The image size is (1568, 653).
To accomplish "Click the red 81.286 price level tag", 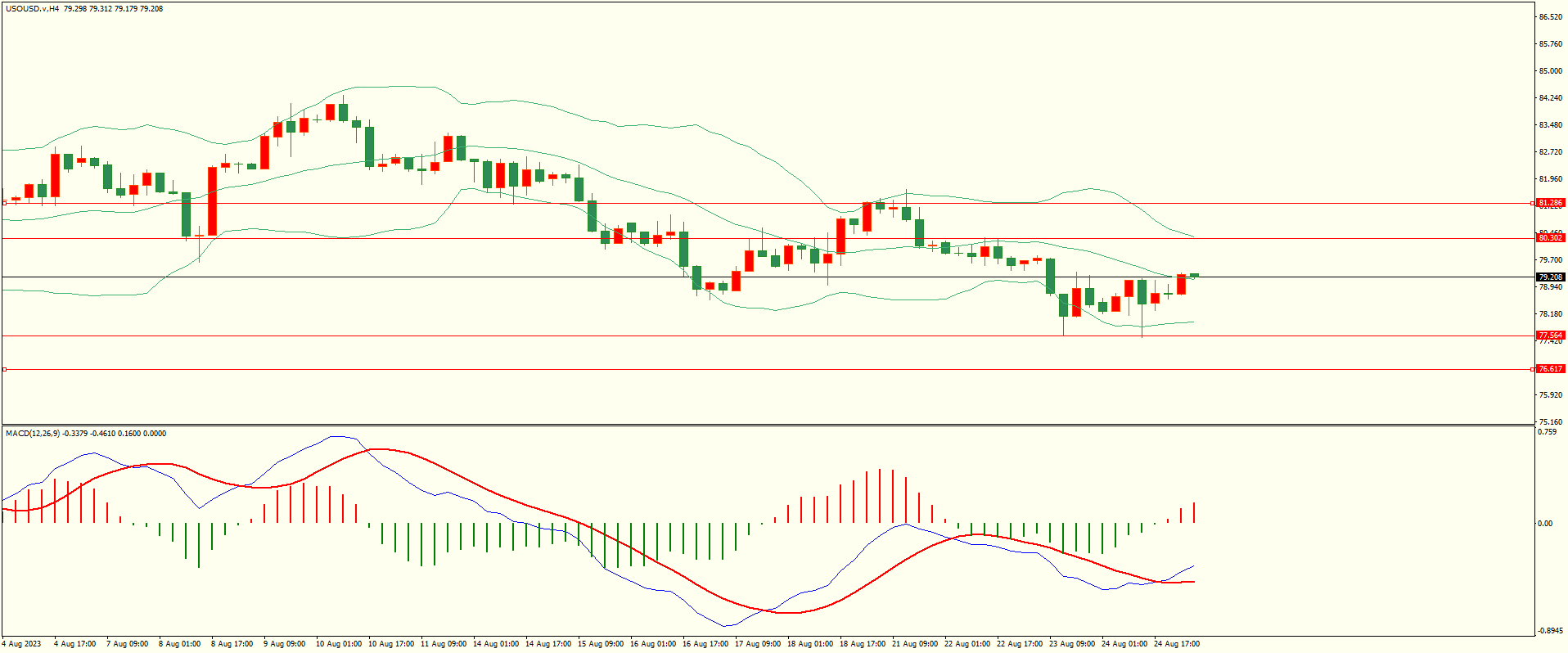I will [x=1550, y=203].
